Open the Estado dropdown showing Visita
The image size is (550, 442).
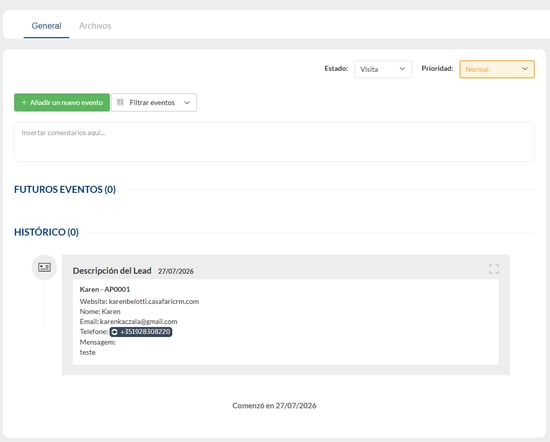click(x=383, y=69)
